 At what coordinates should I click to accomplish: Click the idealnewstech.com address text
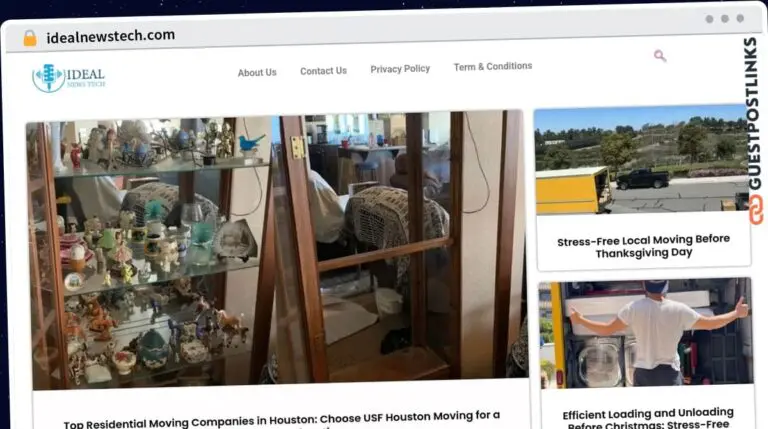[x=111, y=36]
